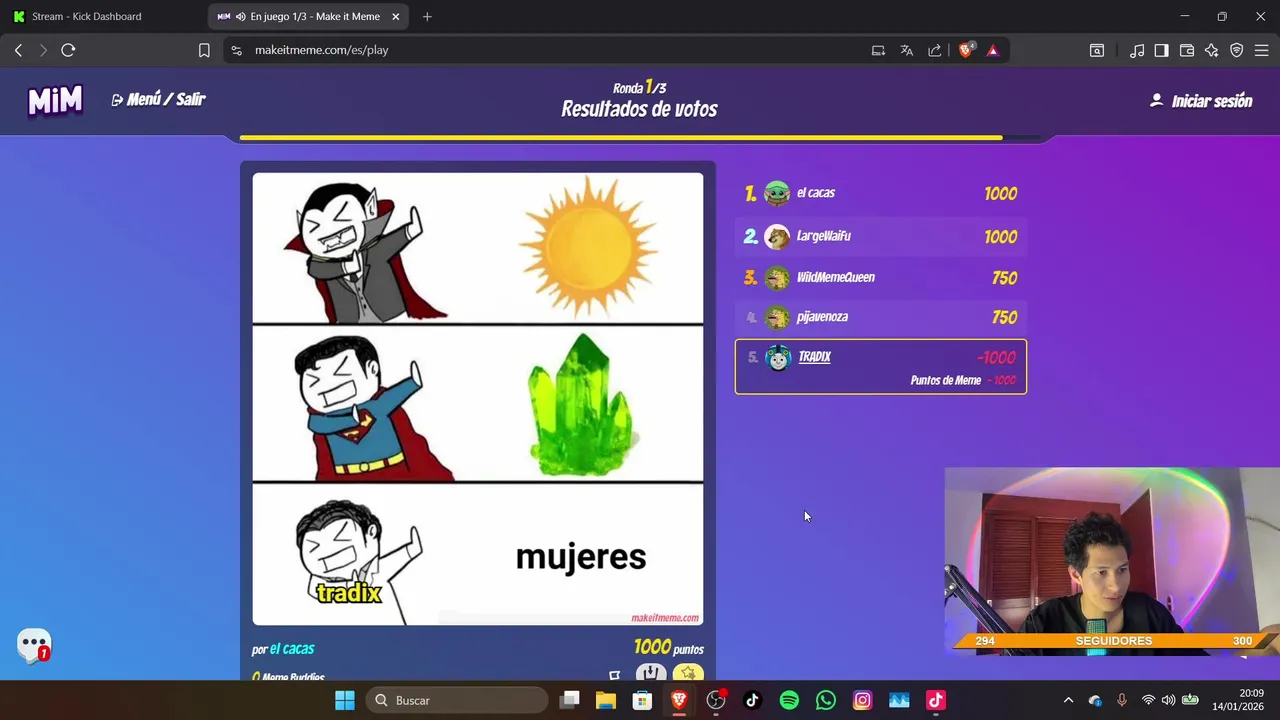Open File Explorer from taskbar
1280x720 pixels.
606,700
